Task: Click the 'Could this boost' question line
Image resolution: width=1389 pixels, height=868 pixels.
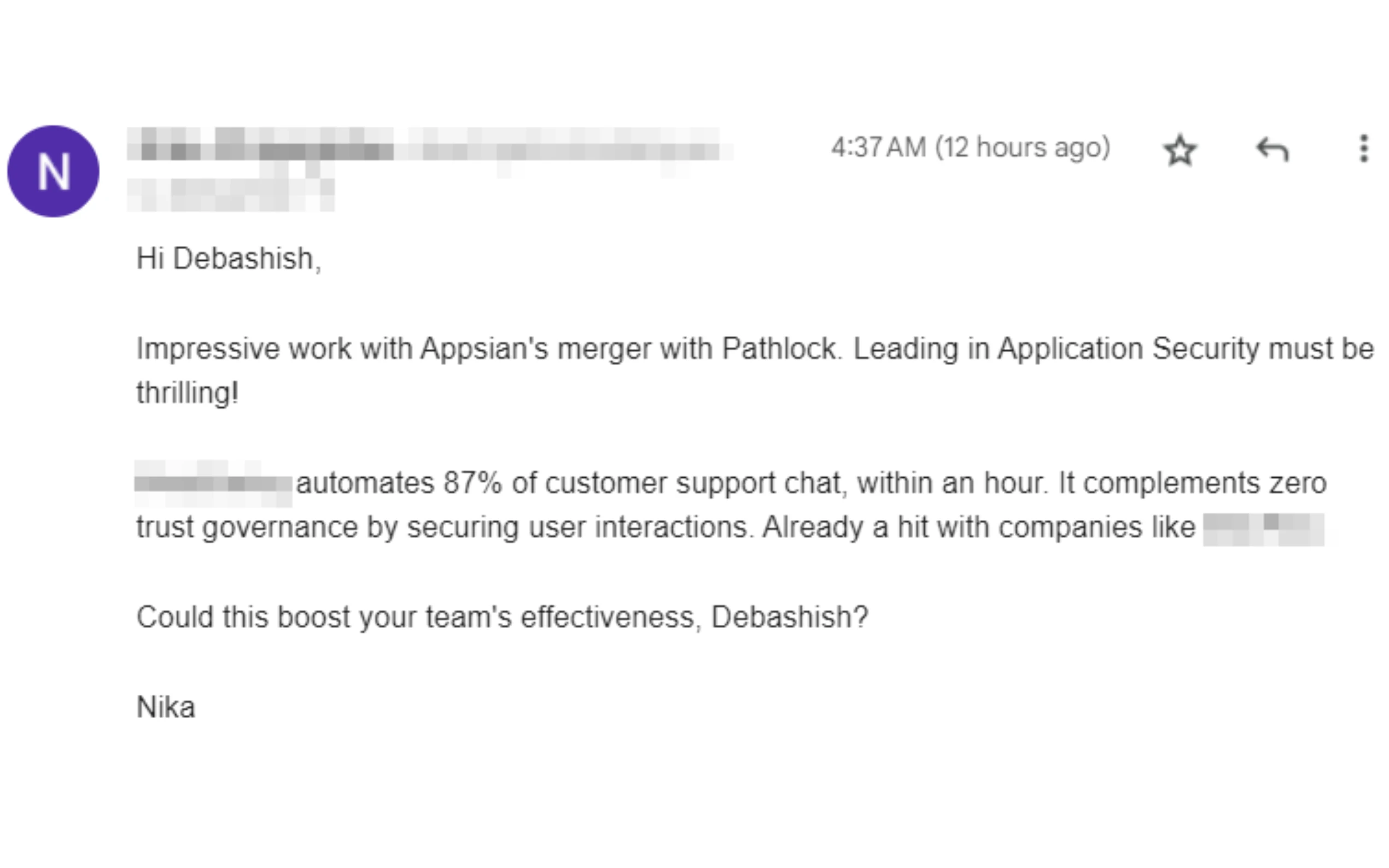Action: [x=502, y=618]
